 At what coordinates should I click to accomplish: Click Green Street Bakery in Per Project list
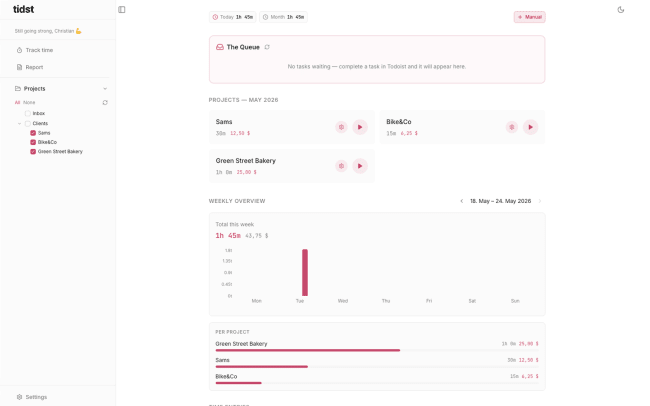click(241, 344)
